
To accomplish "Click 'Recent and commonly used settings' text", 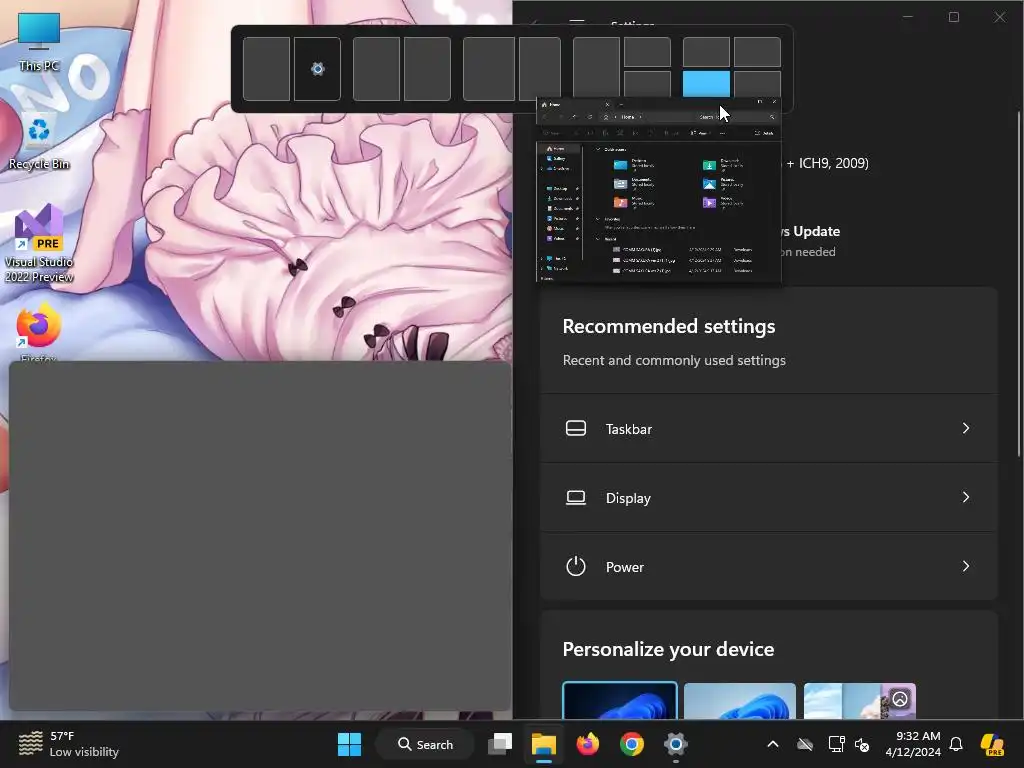I will coord(674,360).
